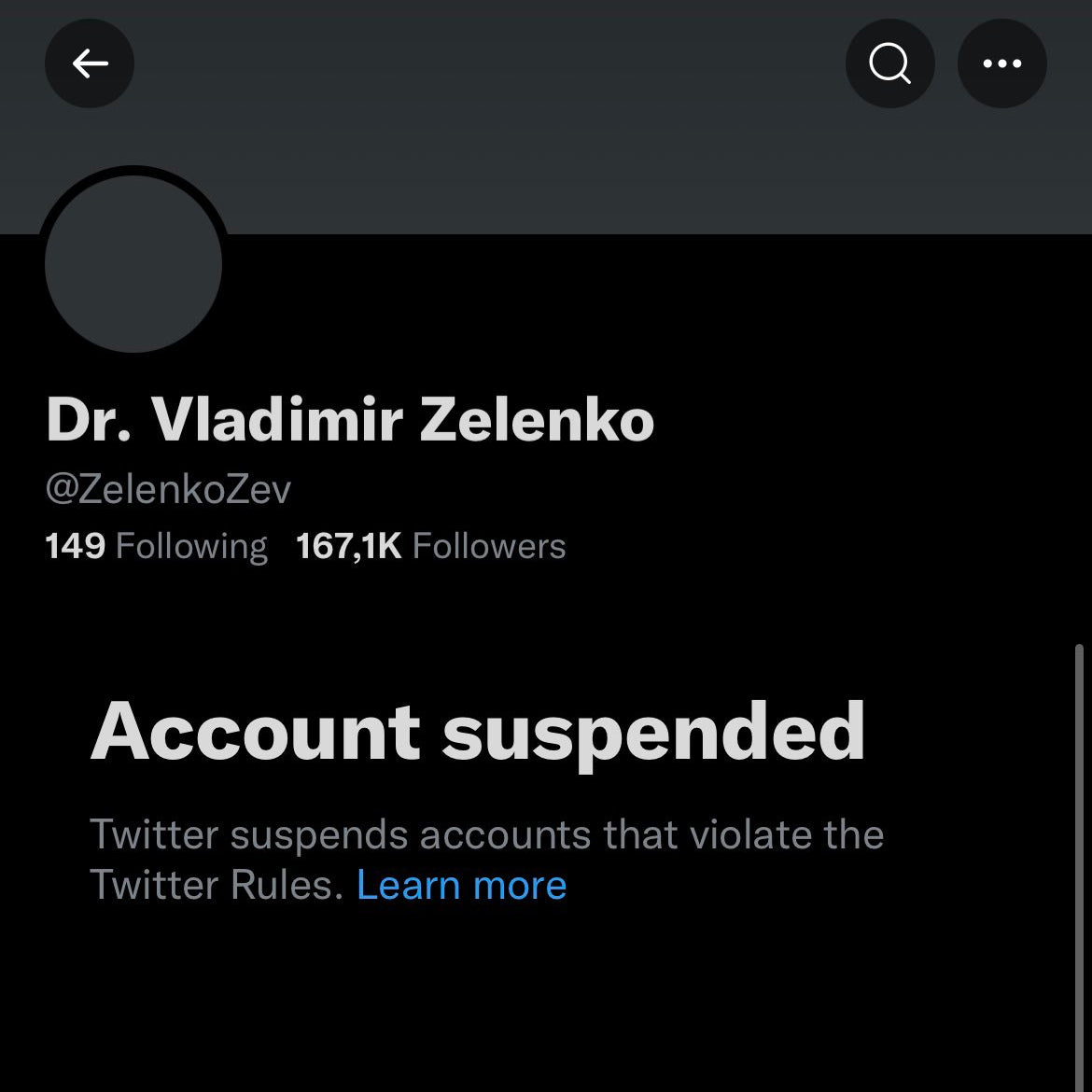Click the 167,1K follower count
The image size is (1092, 1092).
[348, 546]
